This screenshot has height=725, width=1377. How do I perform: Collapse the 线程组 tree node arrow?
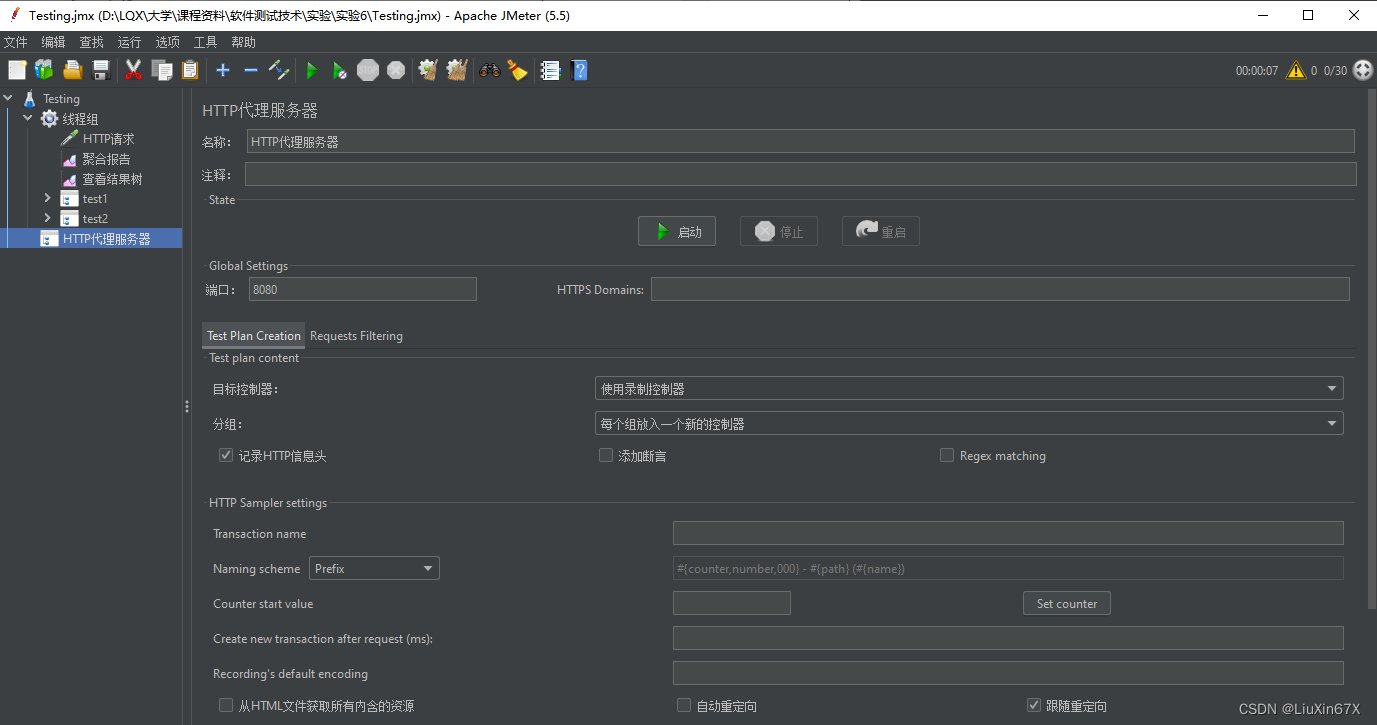coord(28,118)
